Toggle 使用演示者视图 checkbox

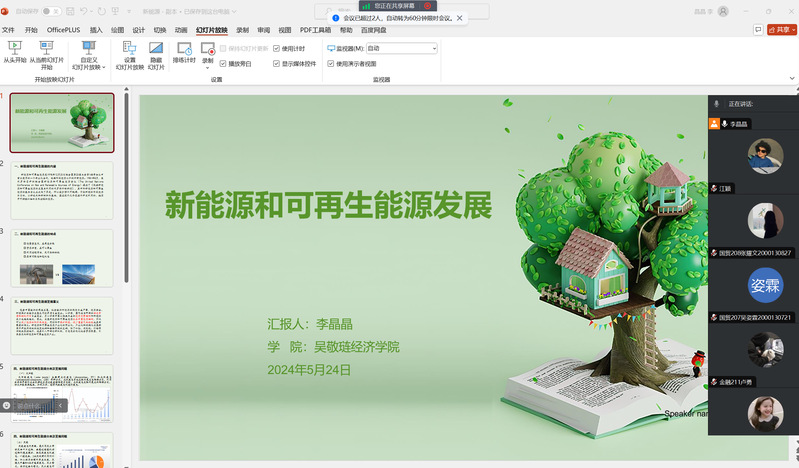tap(332, 63)
